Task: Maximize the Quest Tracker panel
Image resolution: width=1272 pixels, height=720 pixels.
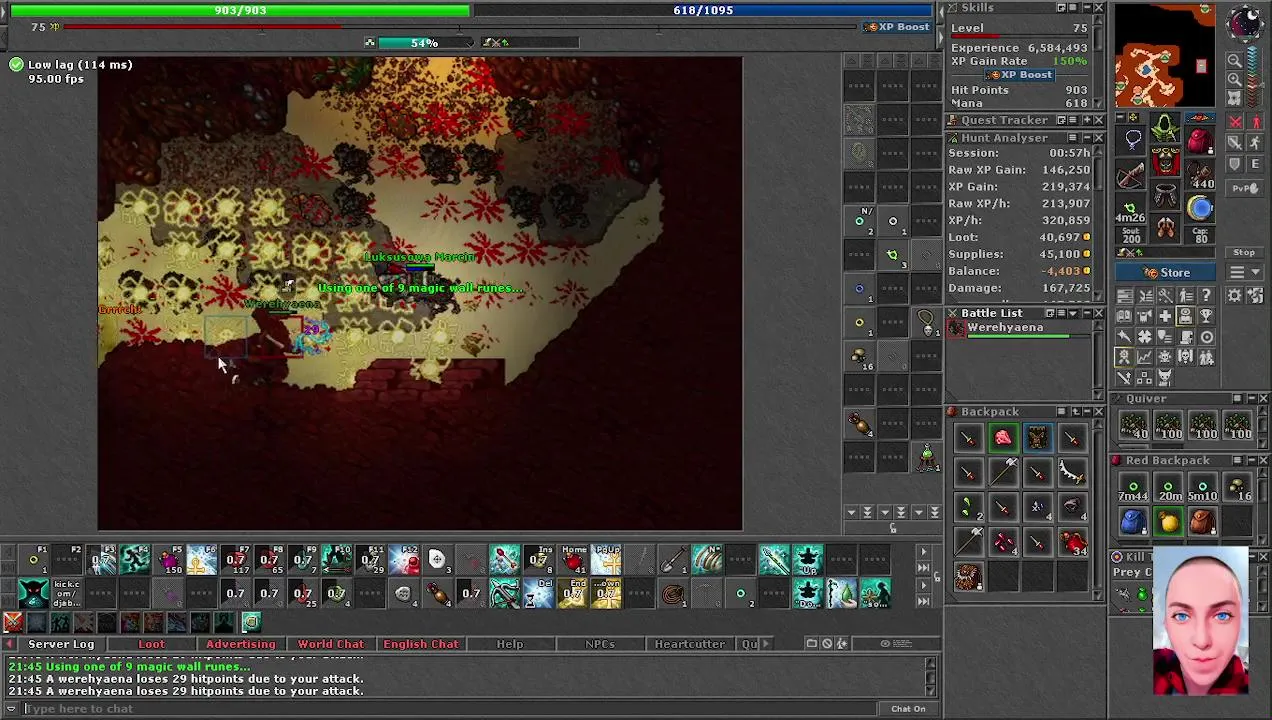Action: point(1086,120)
